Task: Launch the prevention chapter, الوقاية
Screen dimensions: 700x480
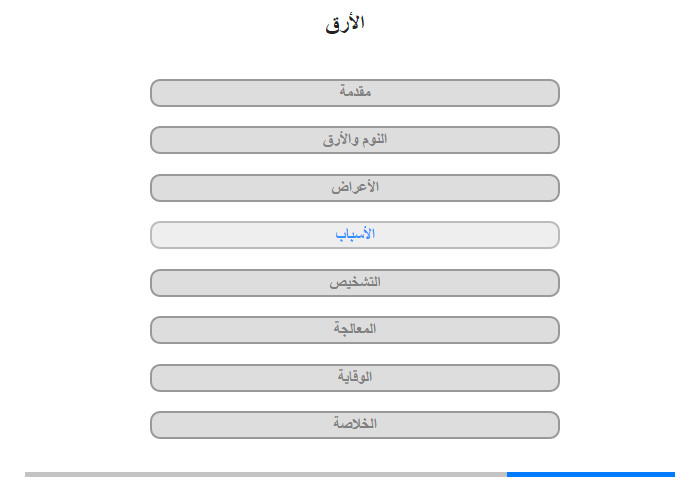Action: pos(355,378)
